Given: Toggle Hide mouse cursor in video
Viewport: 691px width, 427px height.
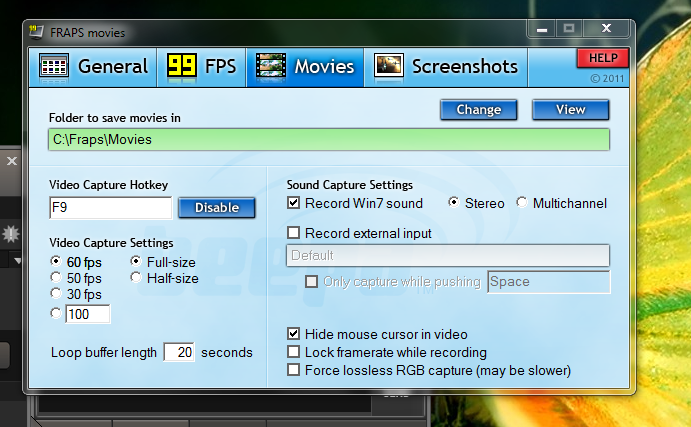Looking at the screenshot, I should pyautogui.click(x=293, y=334).
